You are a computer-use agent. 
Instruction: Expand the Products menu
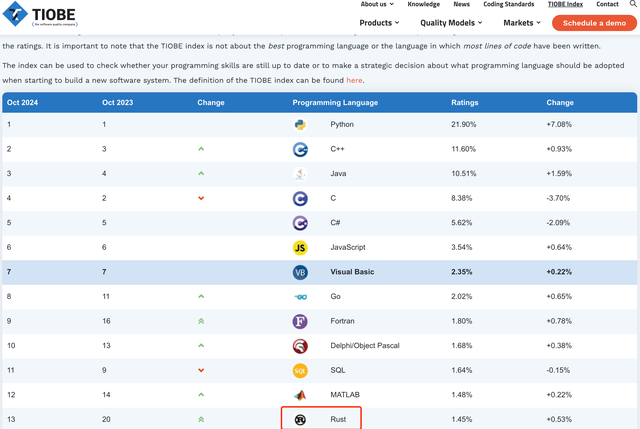coord(379,23)
